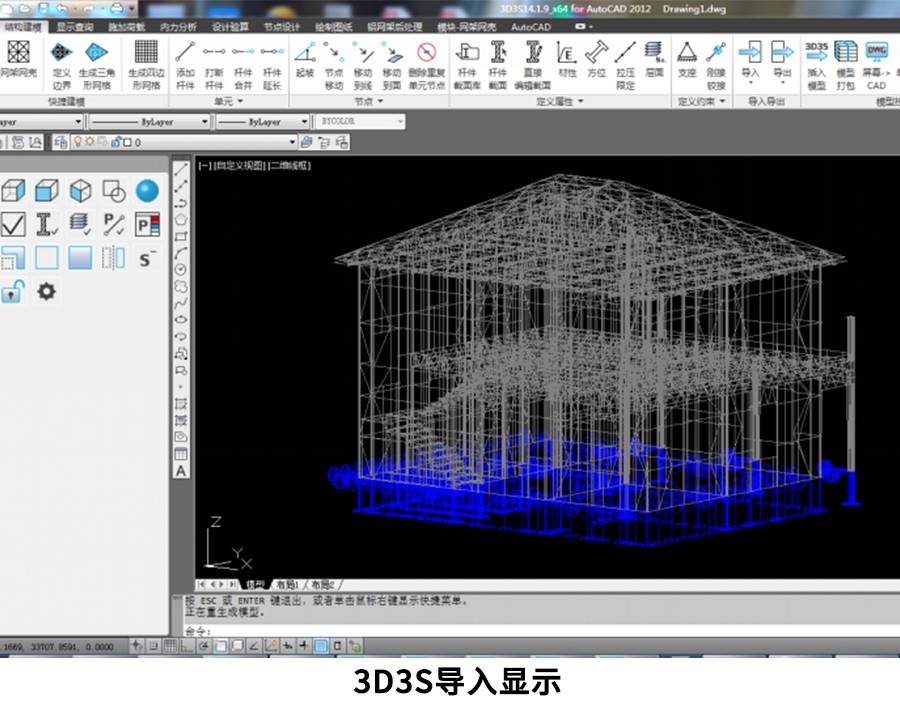Click layer 0 color square swatch
Image resolution: width=900 pixels, height=704 pixels.
[127, 142]
